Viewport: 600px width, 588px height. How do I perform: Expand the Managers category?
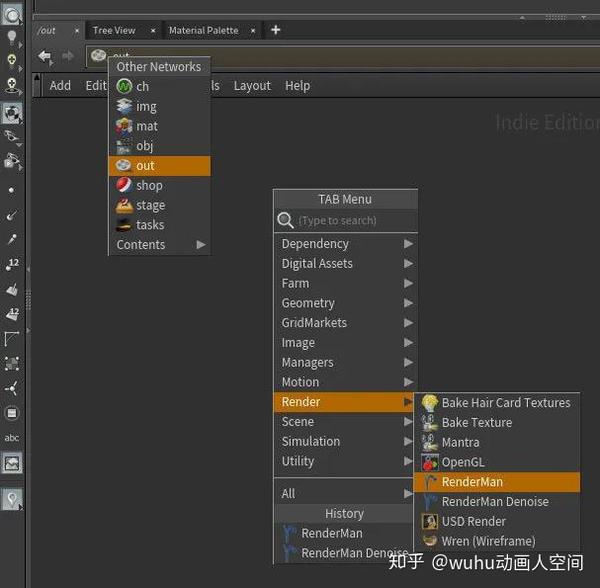tap(346, 362)
